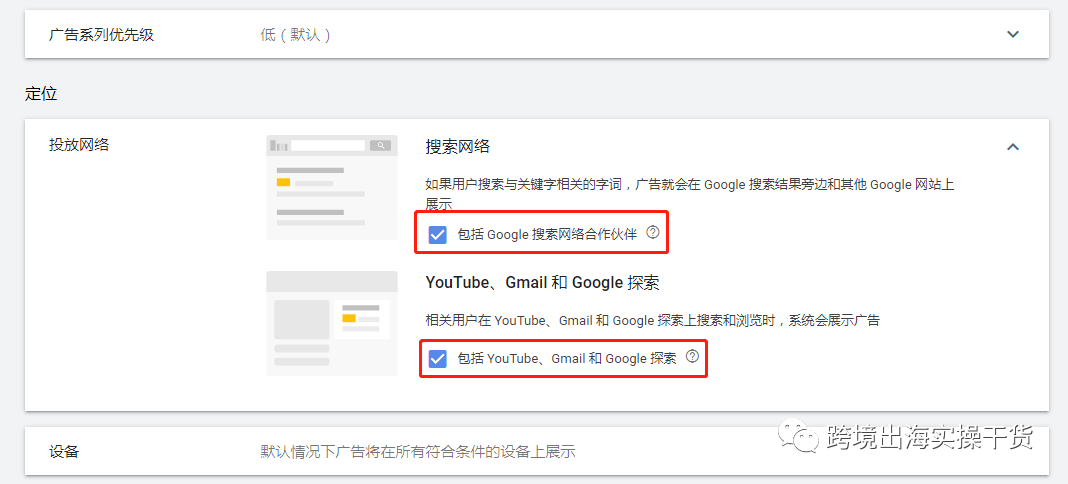Click the 投放网络 label
This screenshot has width=1068, height=484.
point(79,144)
